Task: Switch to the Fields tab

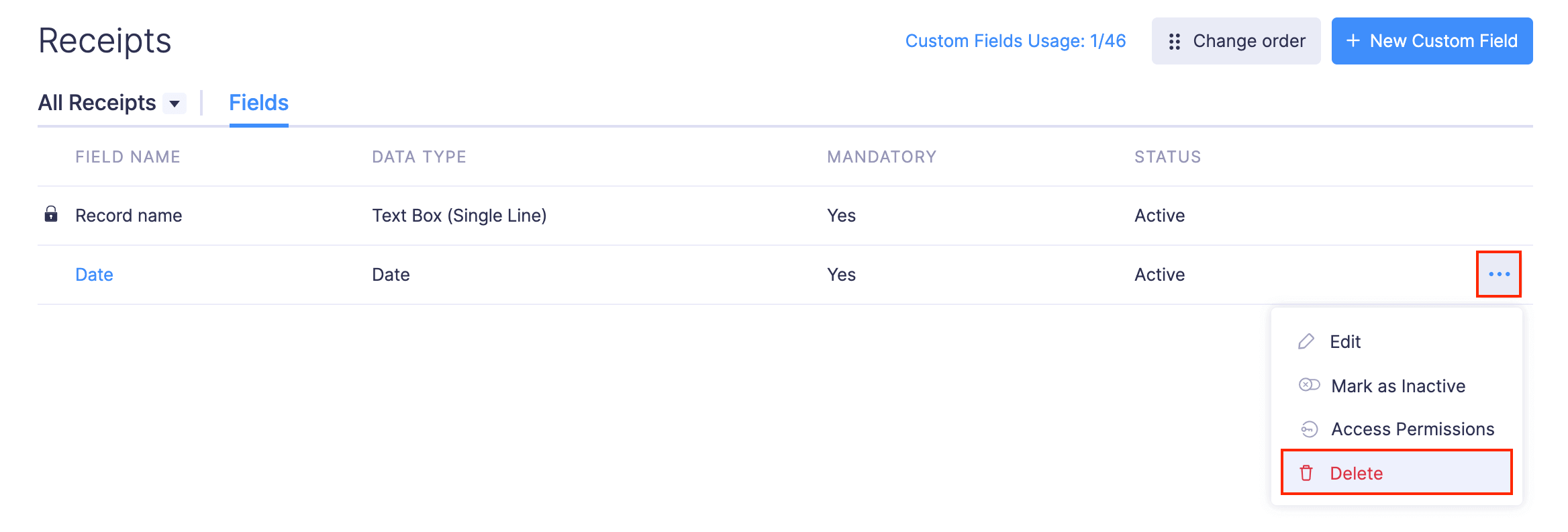Action: (258, 103)
